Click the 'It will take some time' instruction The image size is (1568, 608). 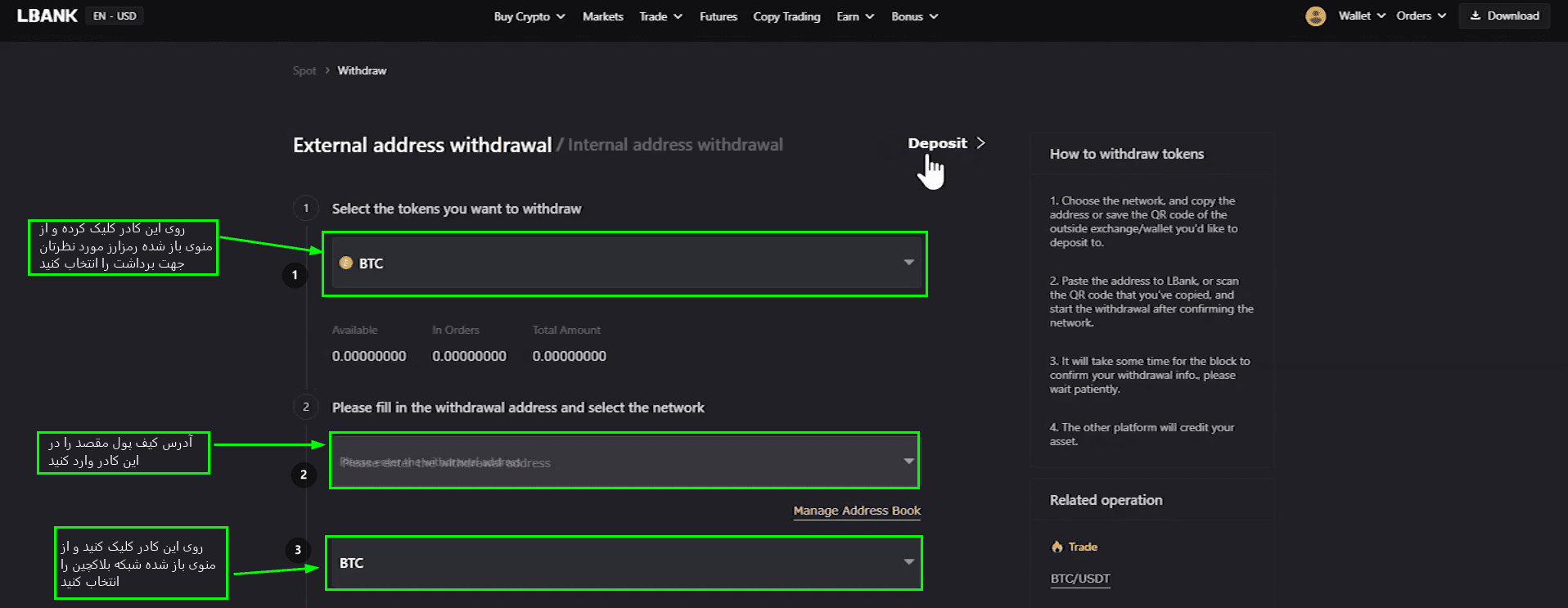click(x=1150, y=375)
